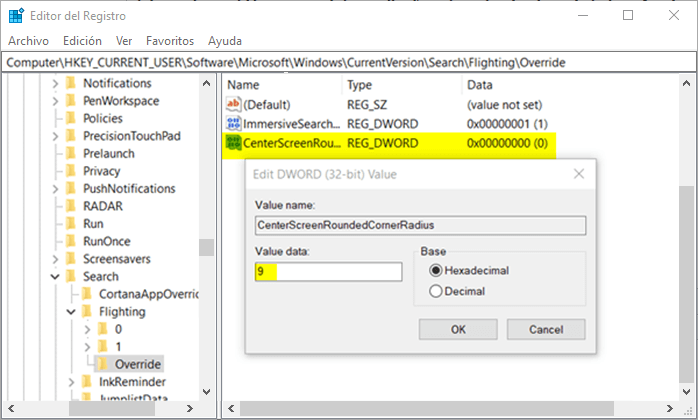Click the tree pane vertical scrollbar thumb
698x420 pixels.
click(206, 248)
